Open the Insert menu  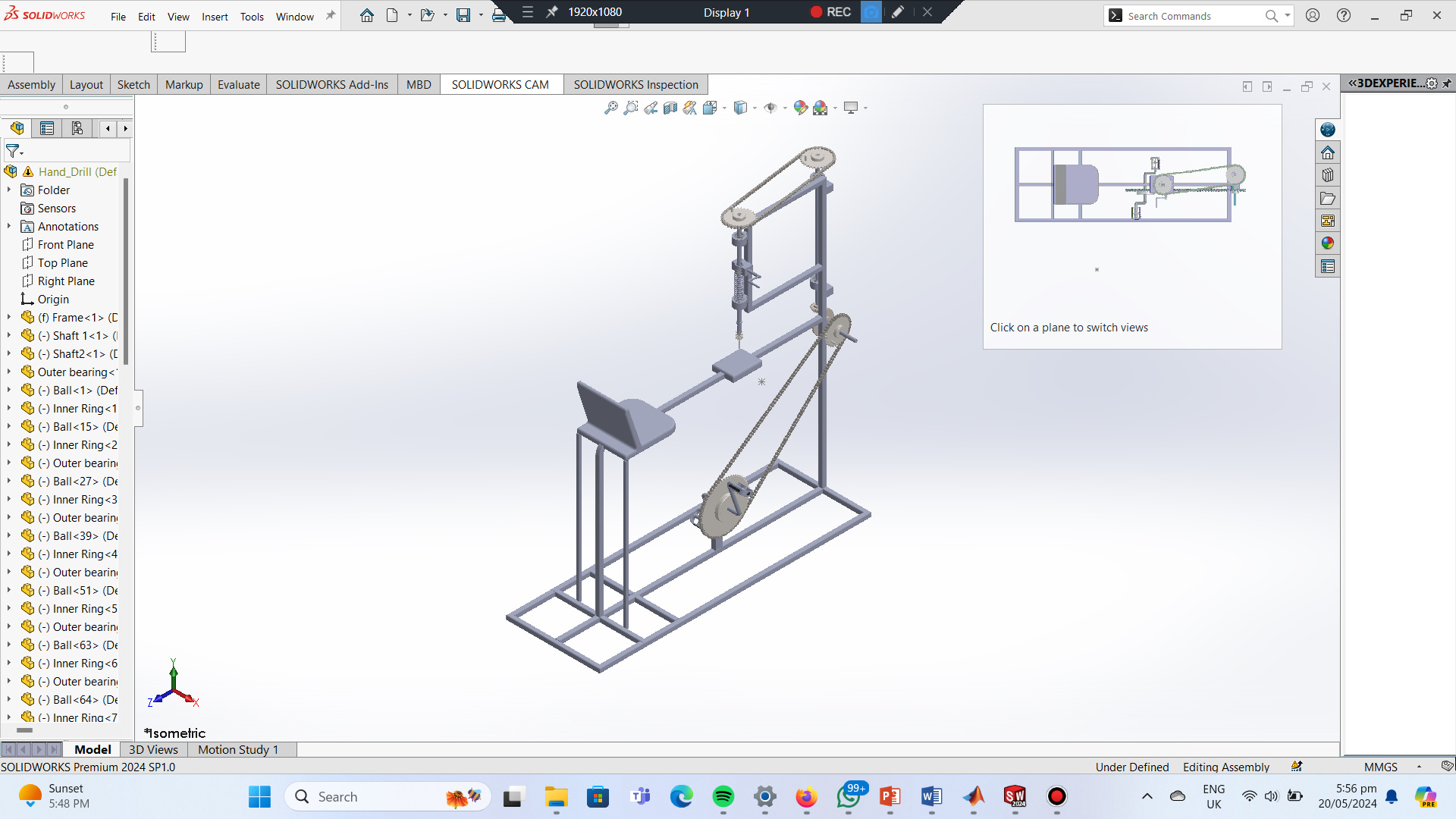coord(215,17)
